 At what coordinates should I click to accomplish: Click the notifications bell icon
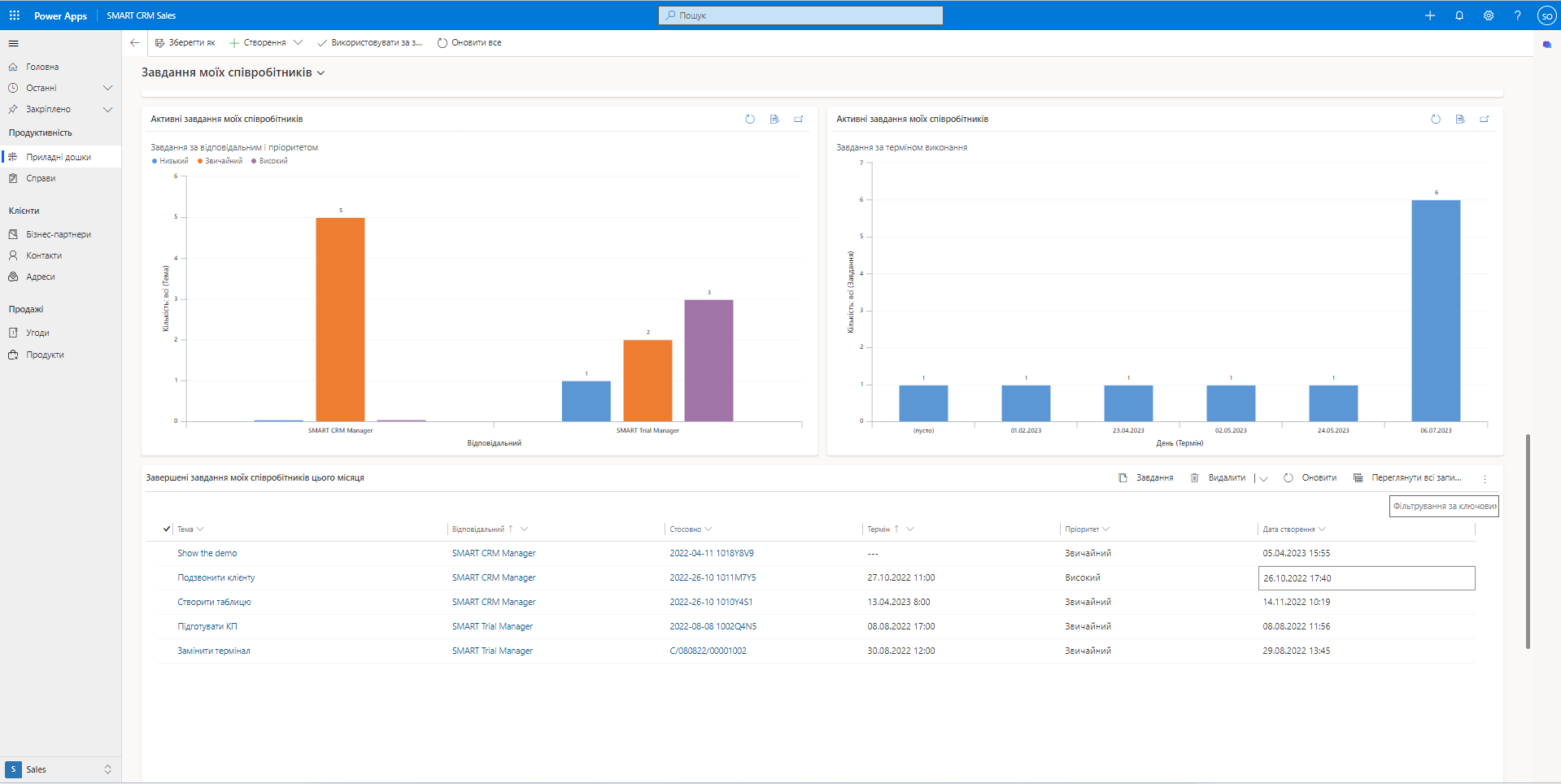click(1459, 15)
